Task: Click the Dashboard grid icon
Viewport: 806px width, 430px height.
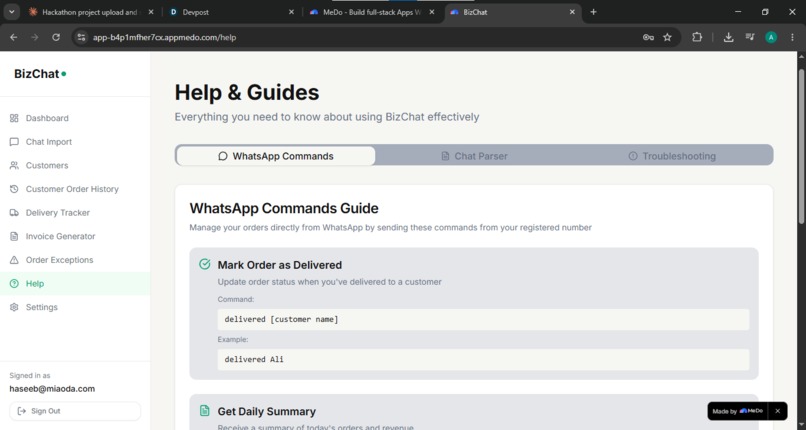Action: (x=14, y=118)
